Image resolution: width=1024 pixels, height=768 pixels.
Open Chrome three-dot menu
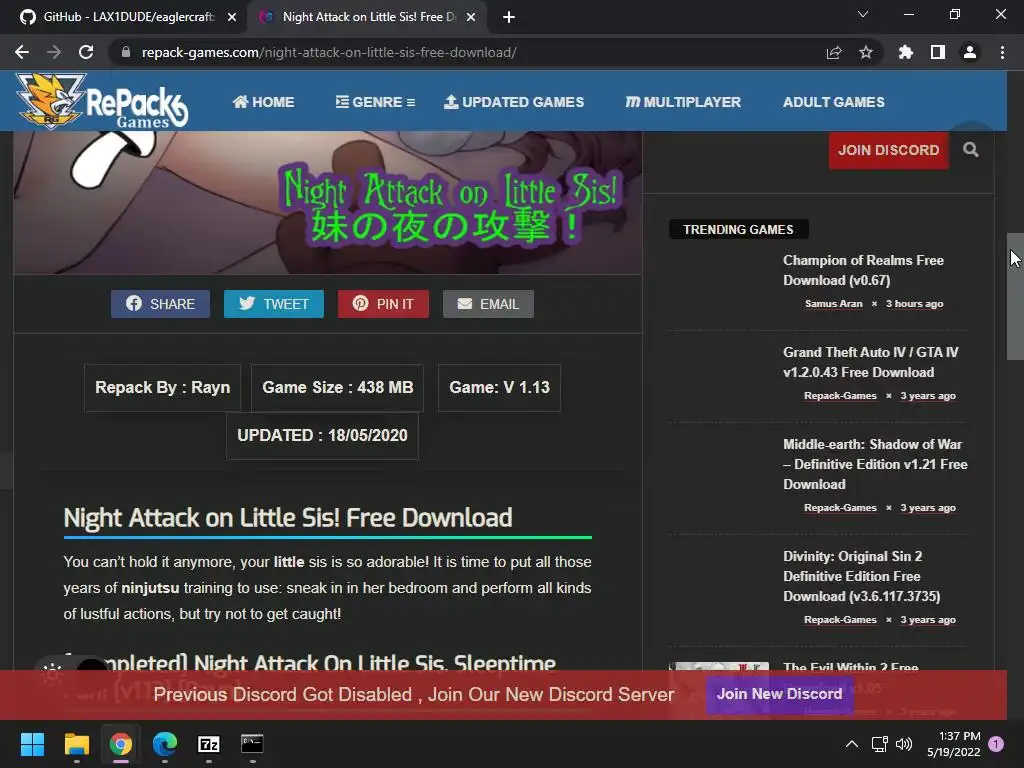(x=1002, y=52)
